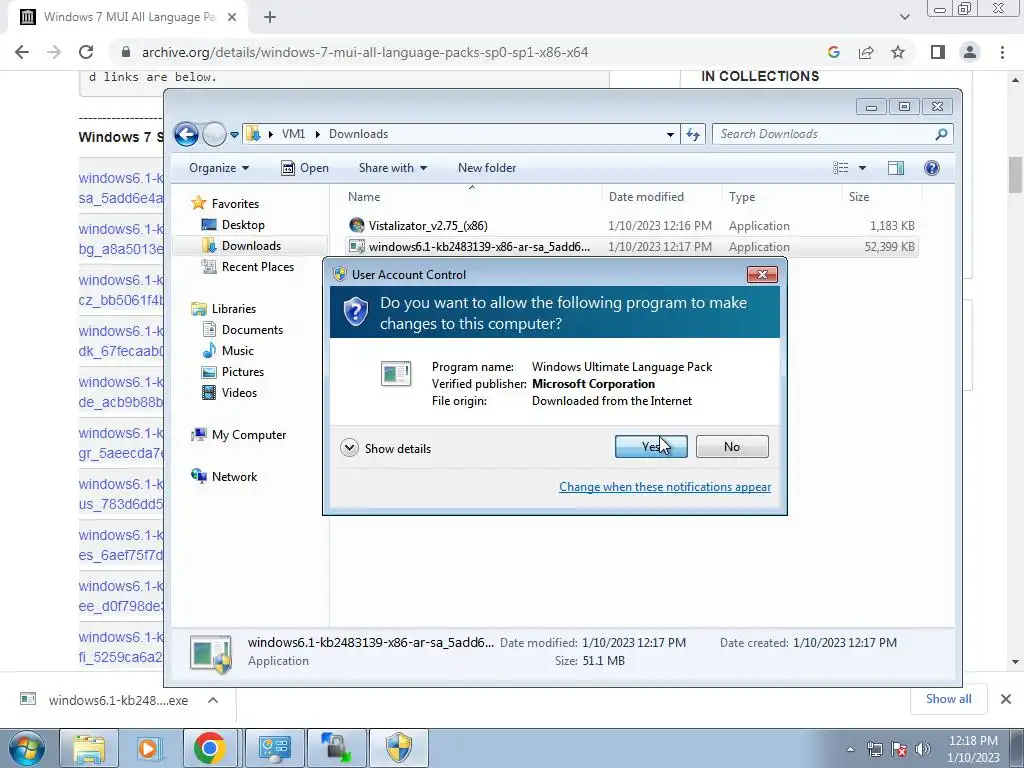Open downloaded windows6.1-kb248....exe item
The height and width of the screenshot is (768, 1024).
(104, 700)
